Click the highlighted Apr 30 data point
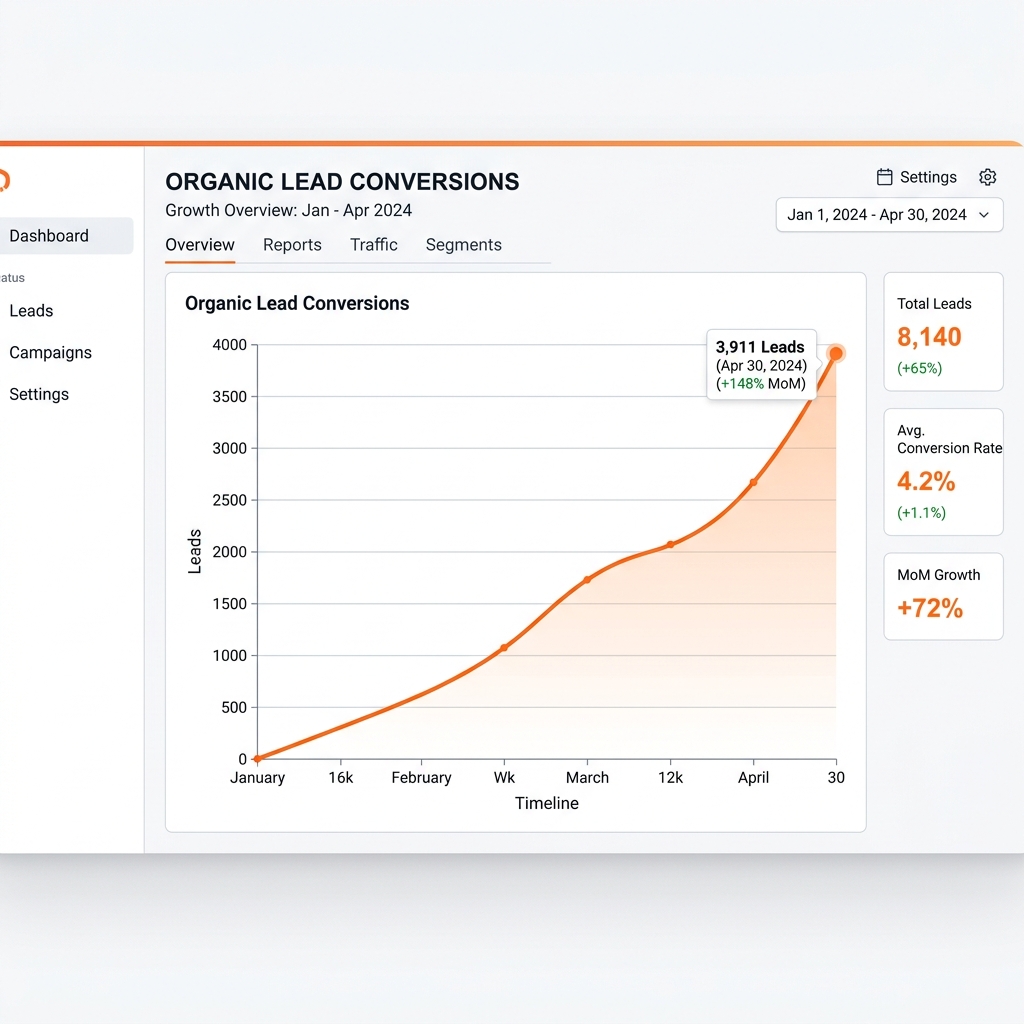This screenshot has width=1024, height=1024. point(836,353)
